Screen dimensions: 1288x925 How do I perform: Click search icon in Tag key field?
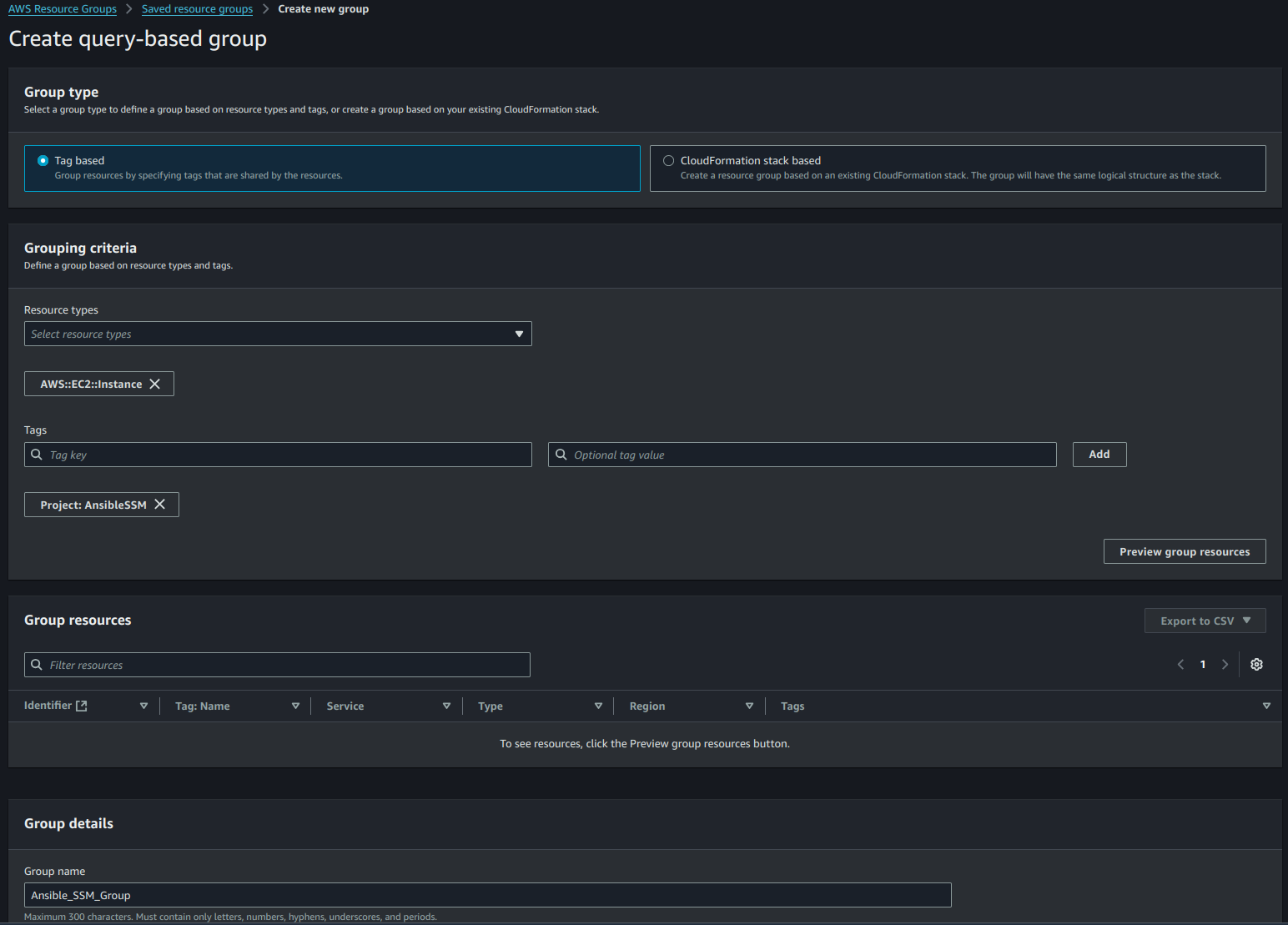pyautogui.click(x=37, y=455)
